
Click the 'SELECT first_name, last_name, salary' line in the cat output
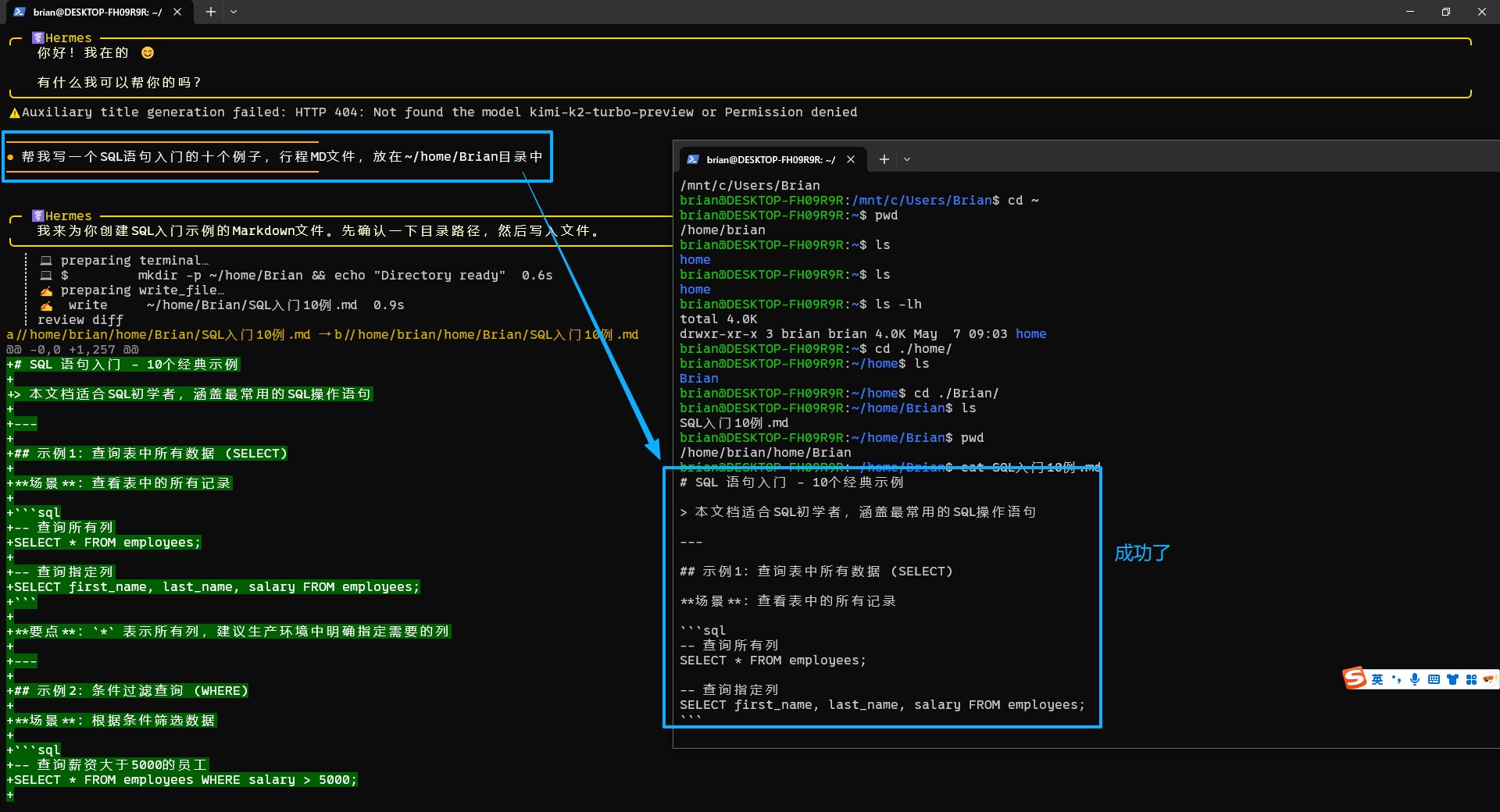click(x=883, y=705)
